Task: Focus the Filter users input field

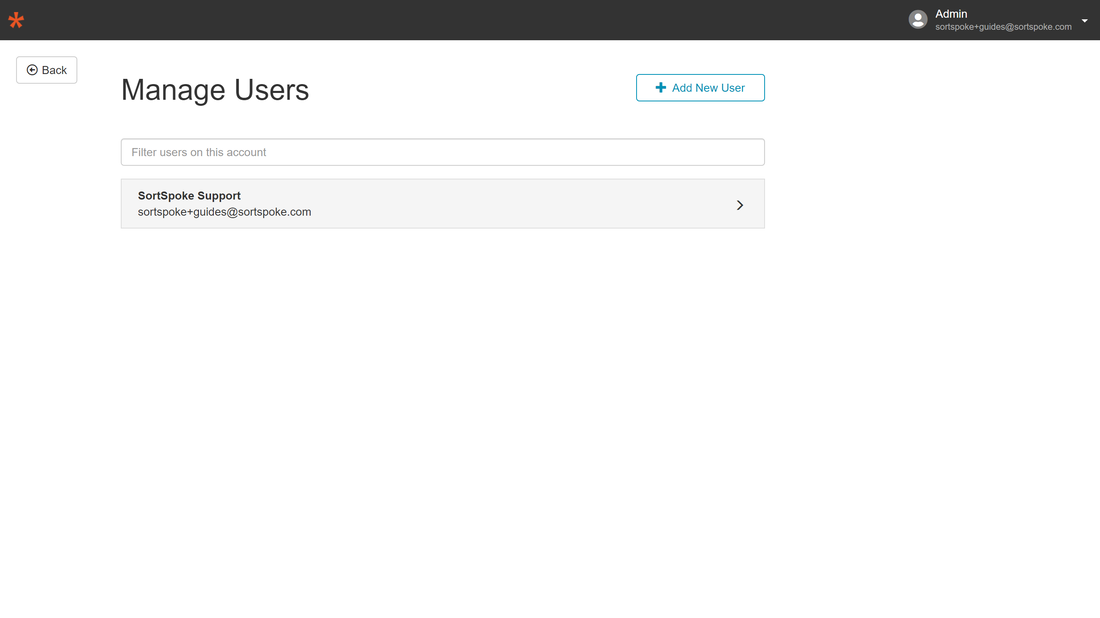Action: tap(443, 152)
